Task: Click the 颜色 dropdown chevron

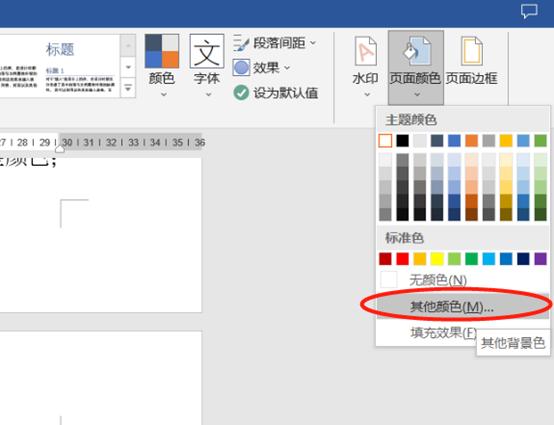Action: click(163, 94)
